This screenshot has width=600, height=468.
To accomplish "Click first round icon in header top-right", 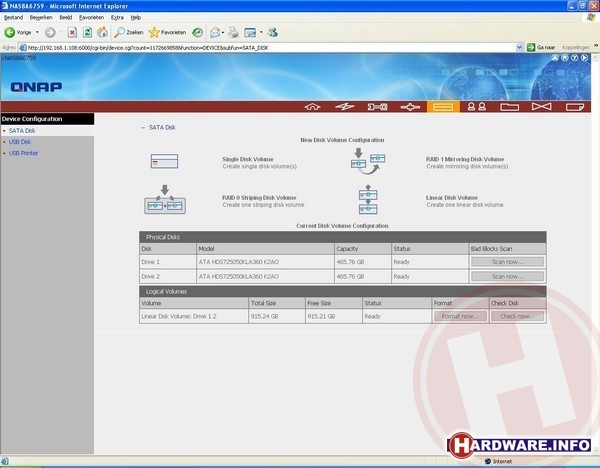I will [555, 58].
